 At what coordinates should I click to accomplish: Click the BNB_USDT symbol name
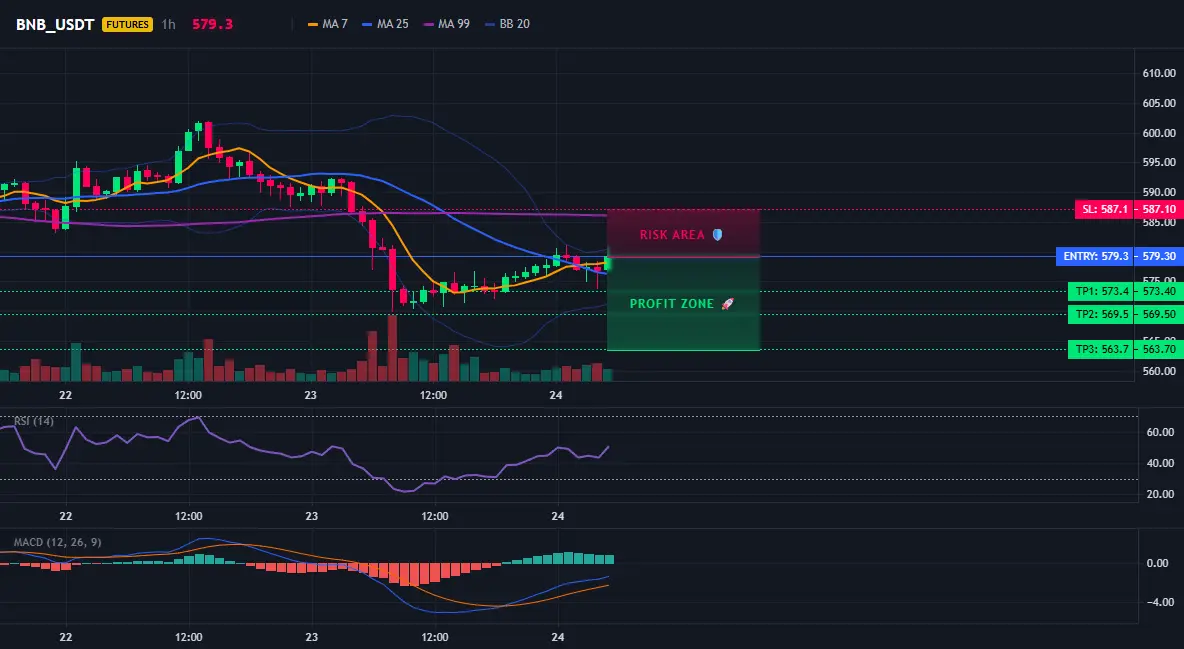[x=55, y=24]
